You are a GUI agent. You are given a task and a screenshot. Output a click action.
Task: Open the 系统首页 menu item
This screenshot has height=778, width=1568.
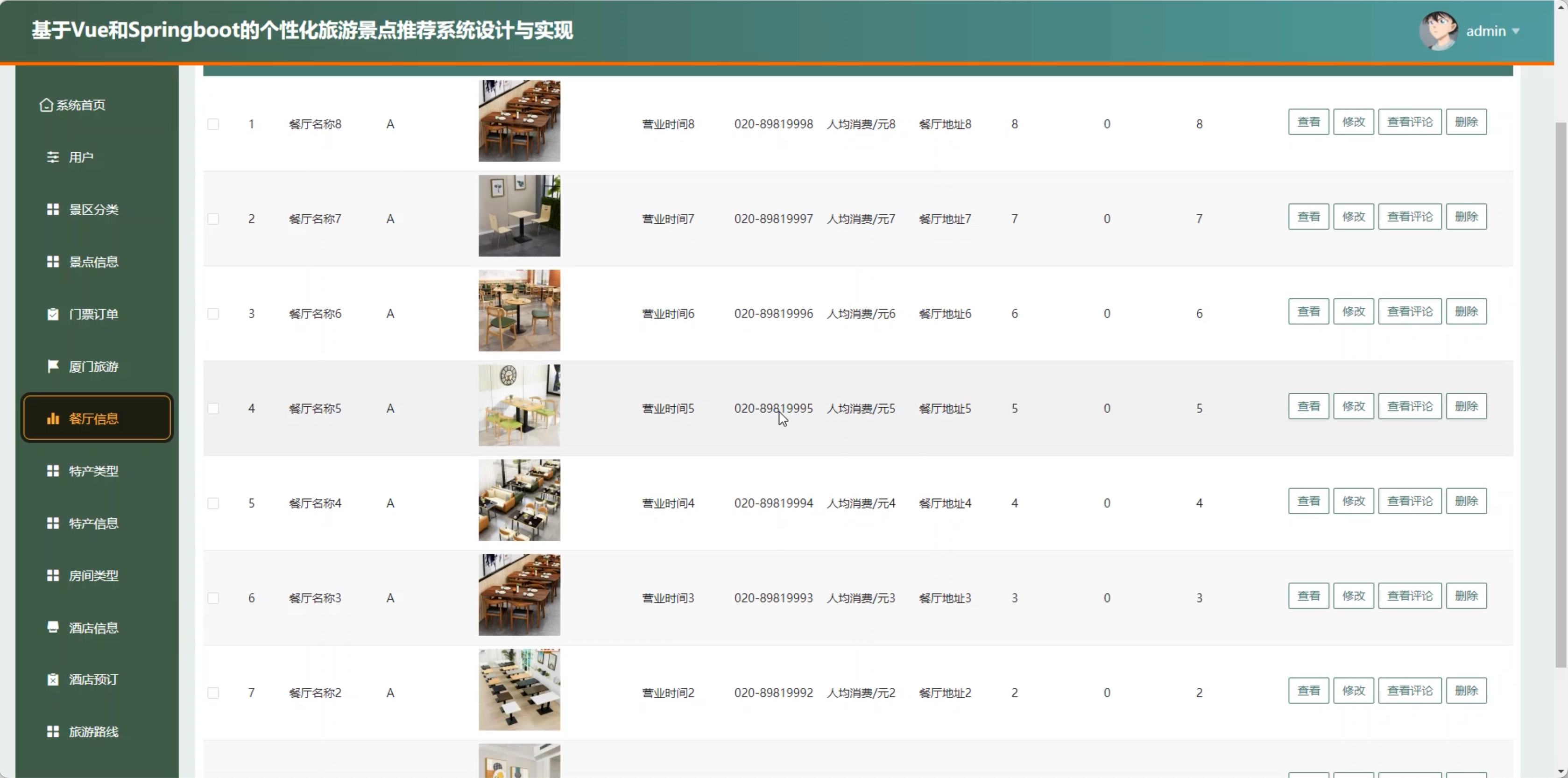pyautogui.click(x=98, y=105)
